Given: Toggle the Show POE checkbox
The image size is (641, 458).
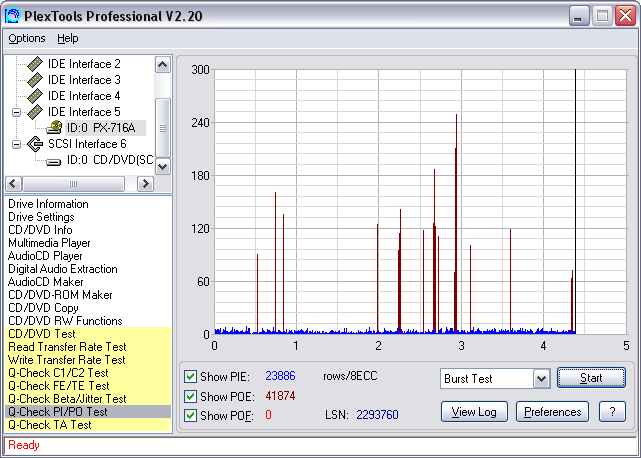Looking at the screenshot, I should (190, 396).
